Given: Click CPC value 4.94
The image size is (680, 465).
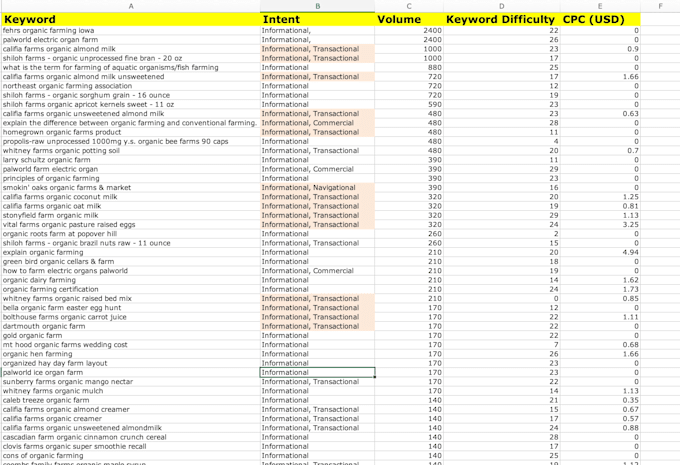Looking at the screenshot, I should [600, 252].
